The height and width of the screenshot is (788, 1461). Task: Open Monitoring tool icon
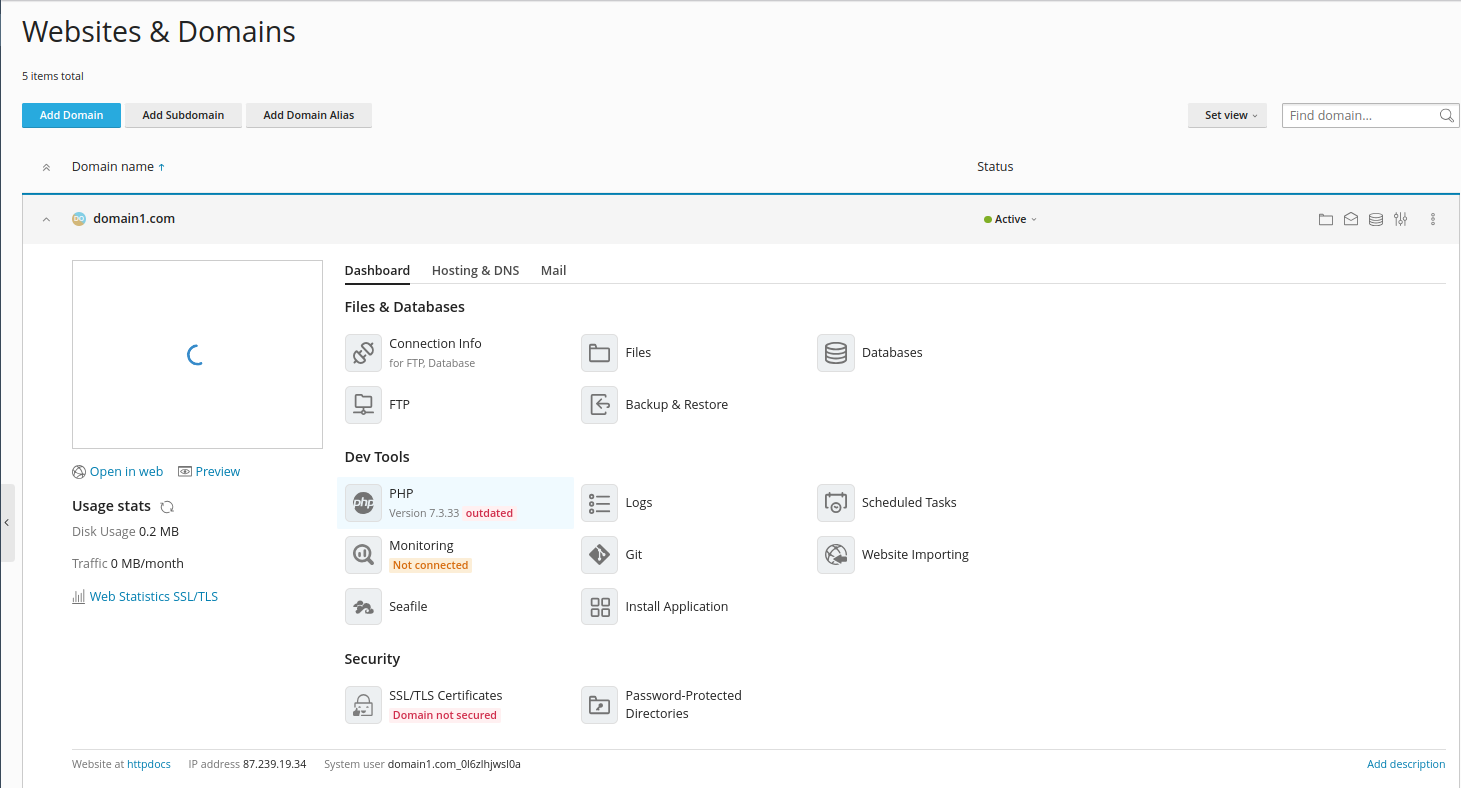click(x=363, y=555)
